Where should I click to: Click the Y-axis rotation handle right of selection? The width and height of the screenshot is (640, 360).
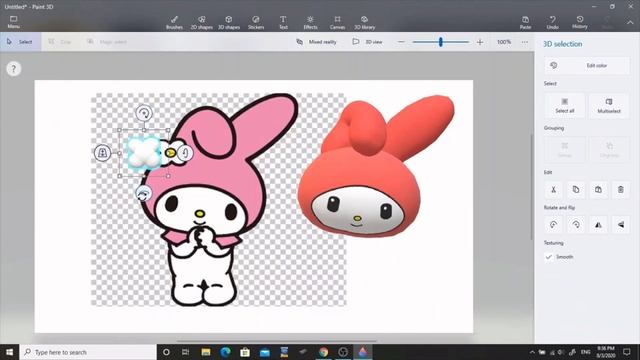click(185, 153)
